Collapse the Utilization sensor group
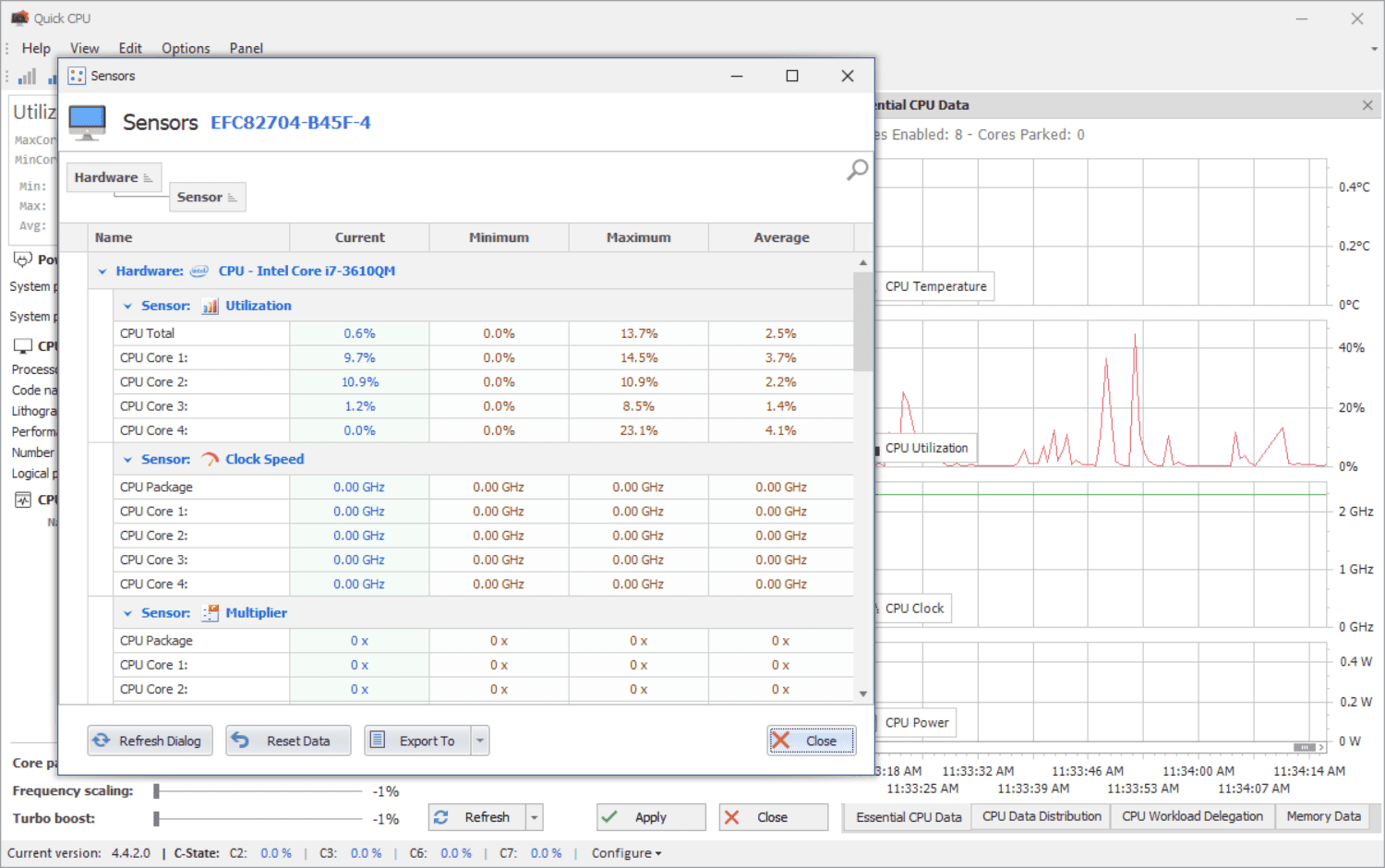Image resolution: width=1385 pixels, height=868 pixels. click(128, 306)
